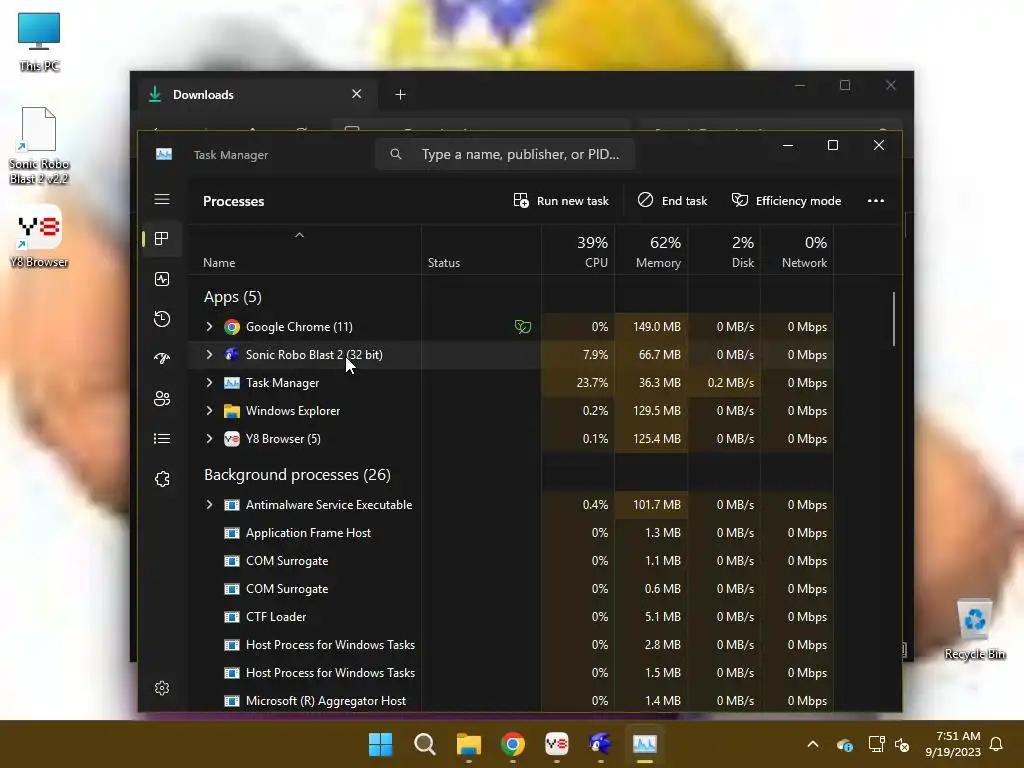Image resolution: width=1024 pixels, height=768 pixels.
Task: Click the Task Manager taskbar icon
Action: pyautogui.click(x=645, y=744)
